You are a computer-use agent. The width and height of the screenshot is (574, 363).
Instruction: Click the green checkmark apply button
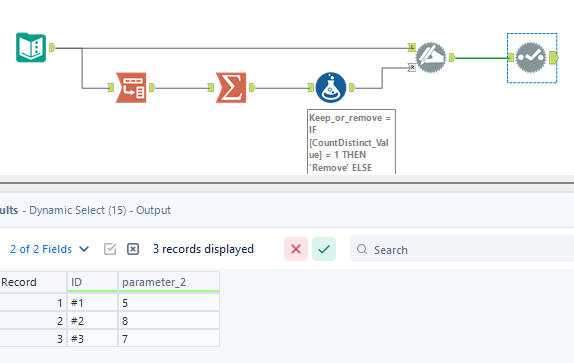click(x=324, y=249)
